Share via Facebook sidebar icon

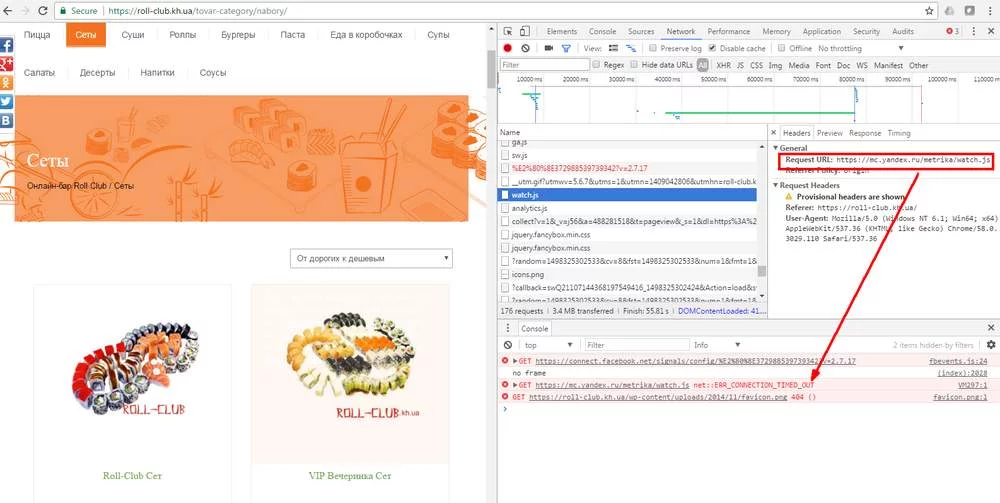pyautogui.click(x=6, y=45)
